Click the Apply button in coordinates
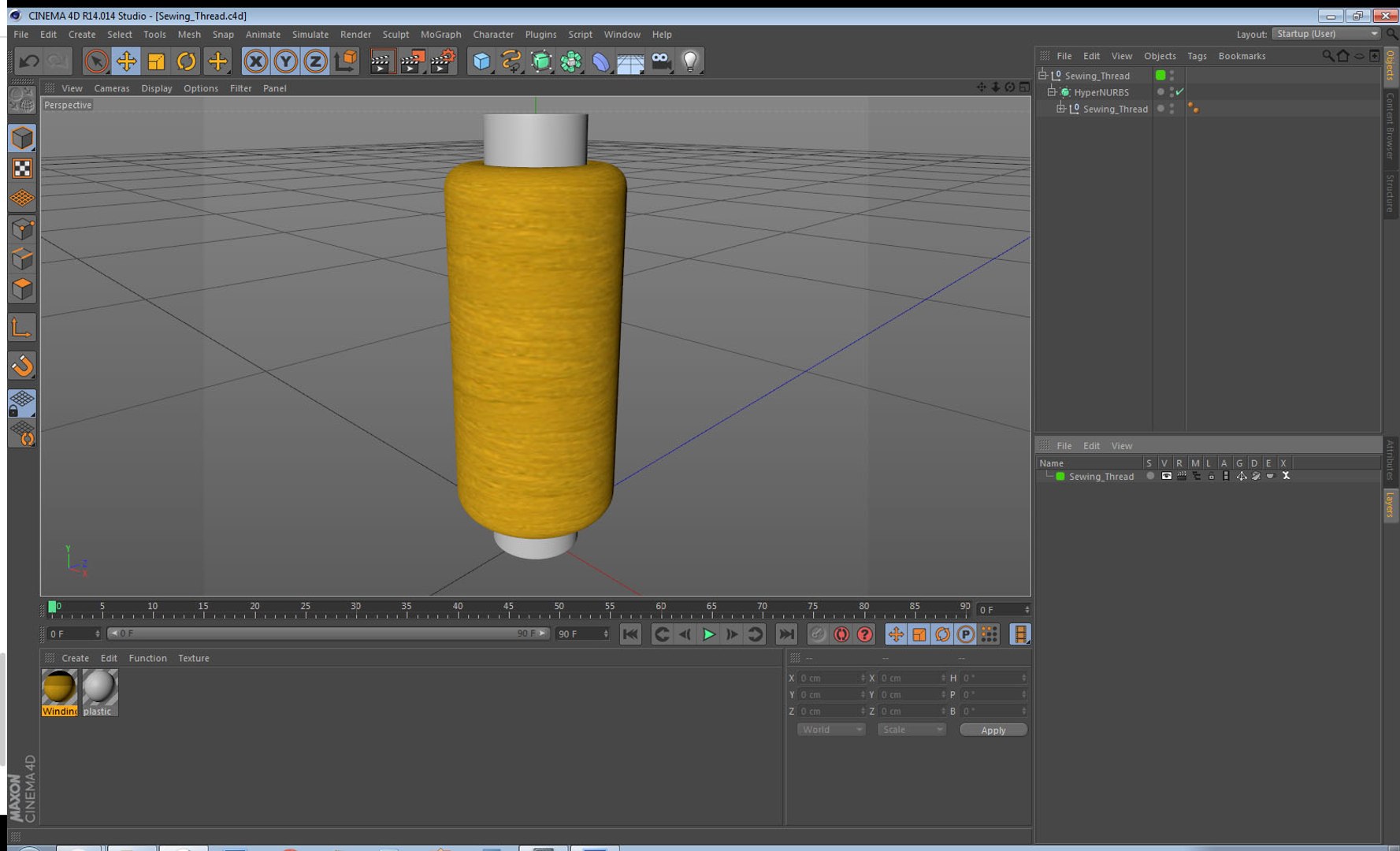Image resolution: width=1400 pixels, height=851 pixels. [993, 730]
